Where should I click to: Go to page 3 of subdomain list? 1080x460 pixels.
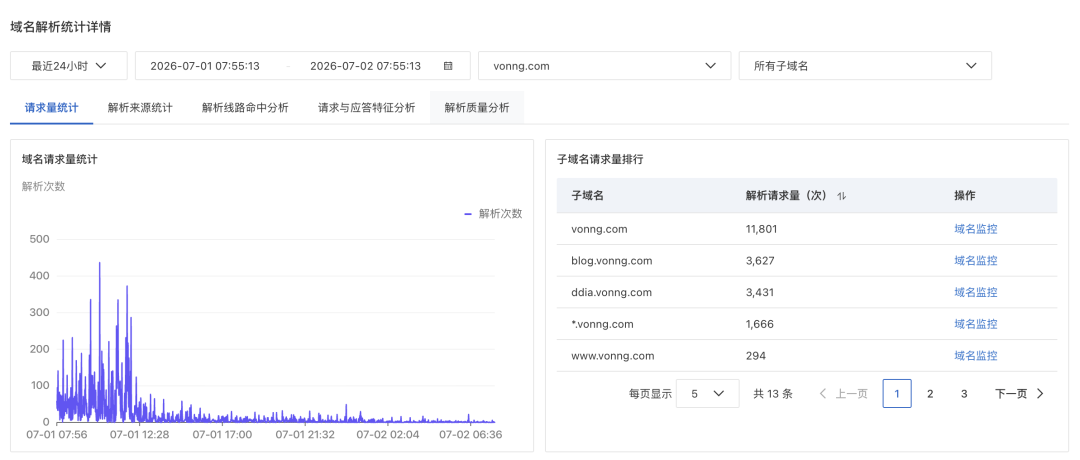[x=964, y=394]
